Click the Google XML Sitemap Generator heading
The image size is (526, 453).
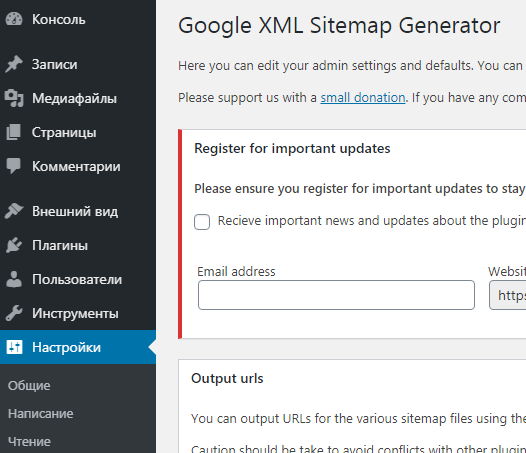tap(339, 26)
